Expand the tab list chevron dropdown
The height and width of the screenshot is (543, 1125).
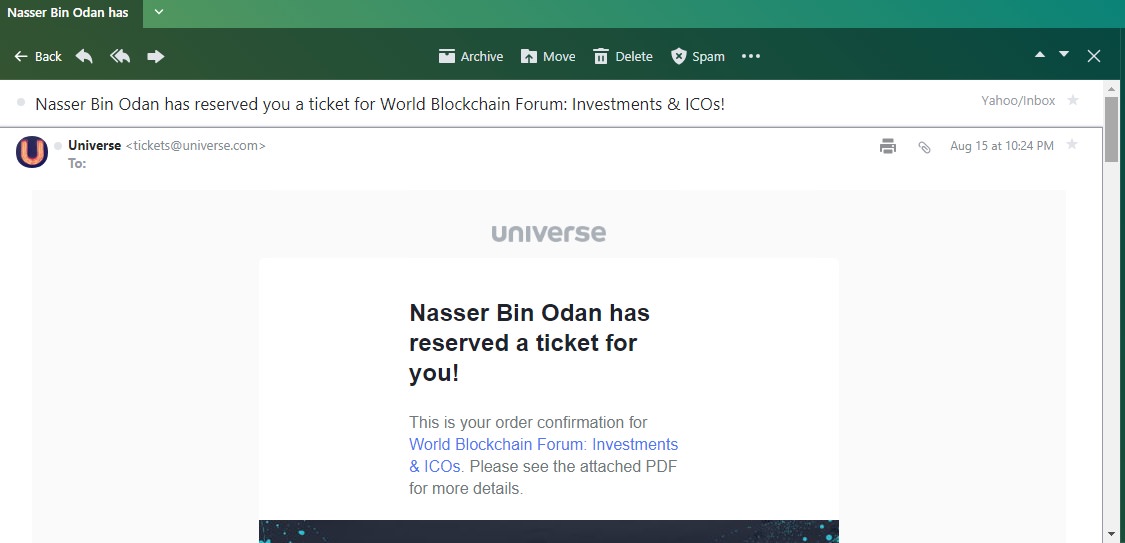(x=159, y=12)
